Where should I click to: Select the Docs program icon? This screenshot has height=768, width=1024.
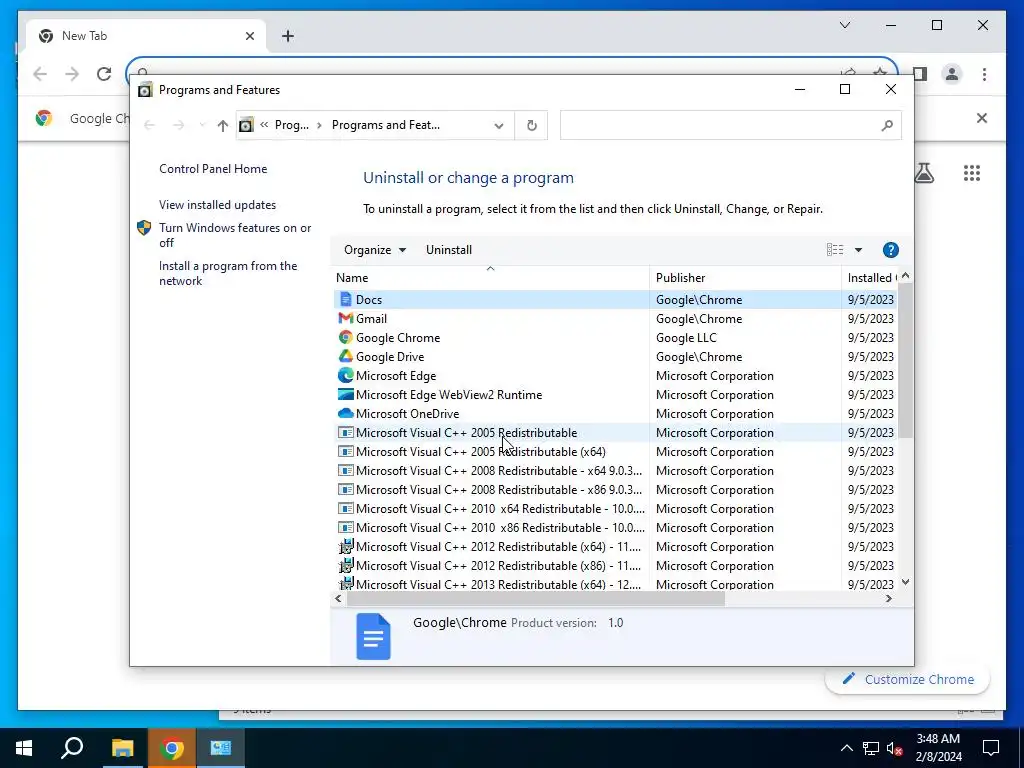[x=345, y=300]
